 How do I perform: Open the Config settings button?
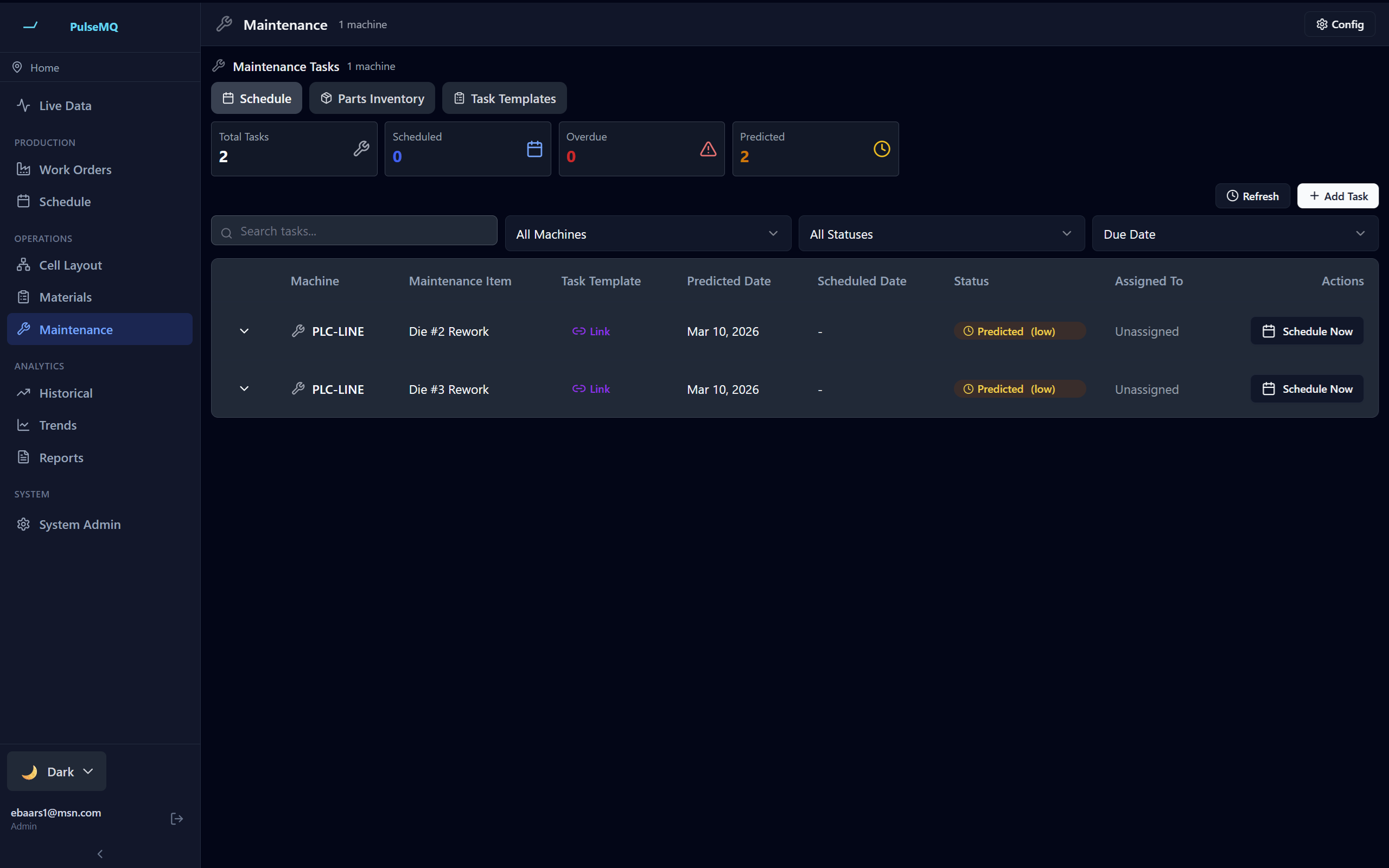coord(1340,25)
